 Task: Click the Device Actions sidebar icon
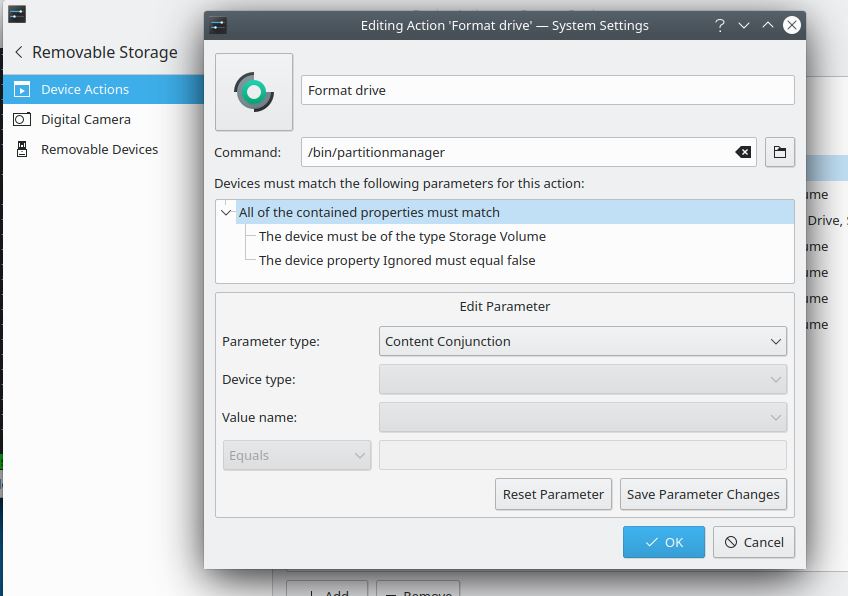point(22,89)
